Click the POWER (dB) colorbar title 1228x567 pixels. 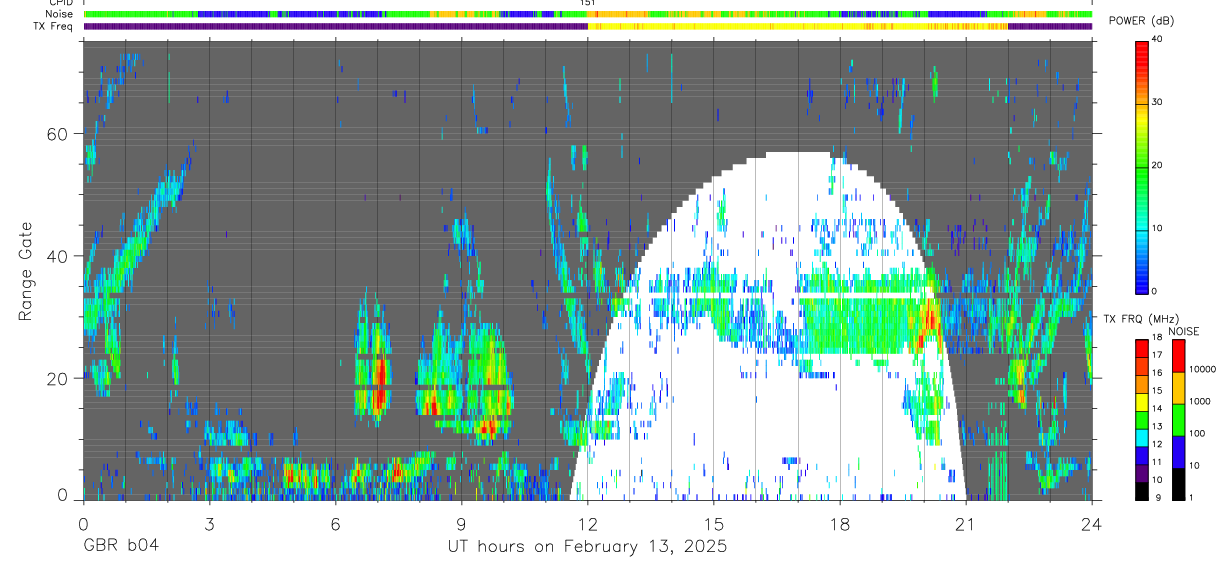pyautogui.click(x=1141, y=22)
